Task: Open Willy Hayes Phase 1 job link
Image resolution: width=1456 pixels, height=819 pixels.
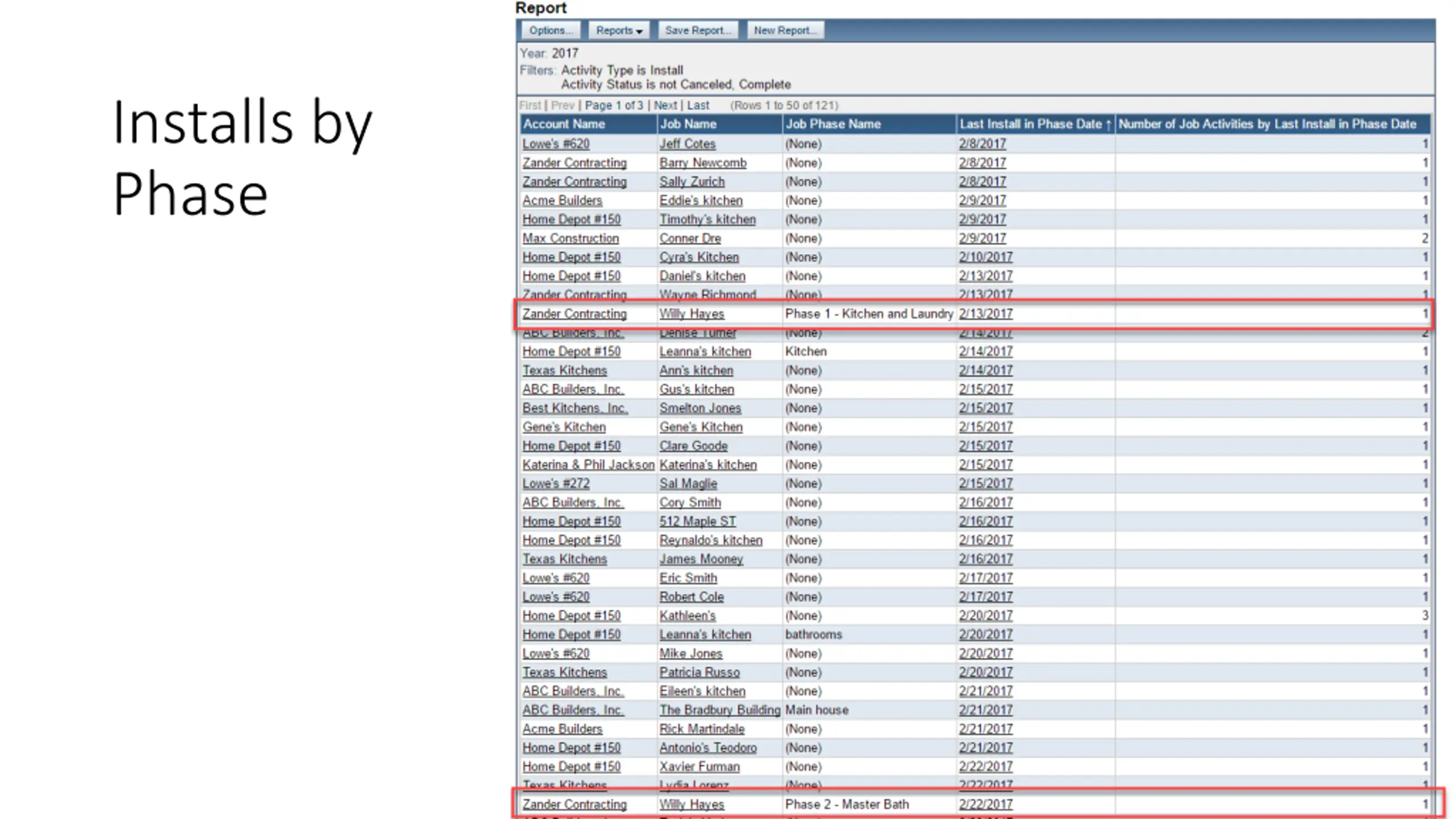Action: tap(691, 314)
